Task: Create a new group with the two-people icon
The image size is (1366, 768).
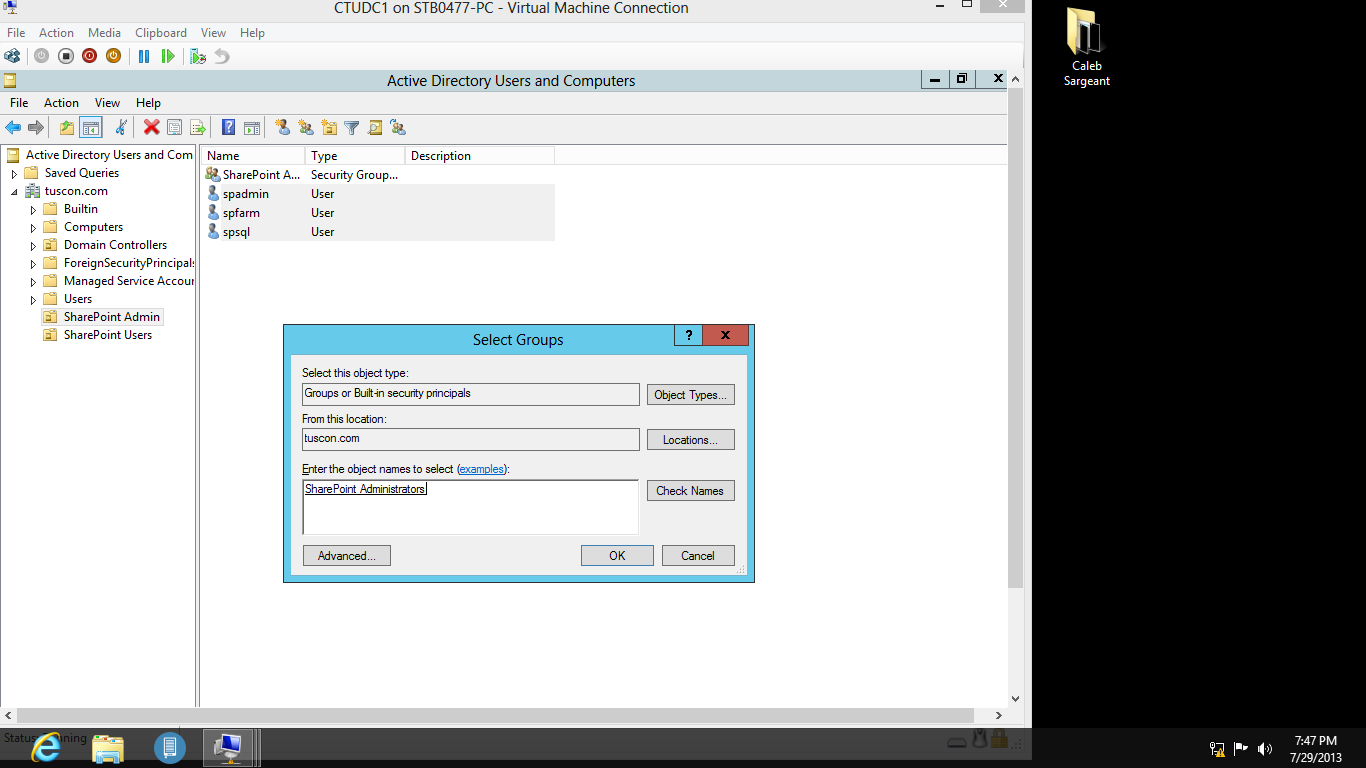Action: pos(306,127)
